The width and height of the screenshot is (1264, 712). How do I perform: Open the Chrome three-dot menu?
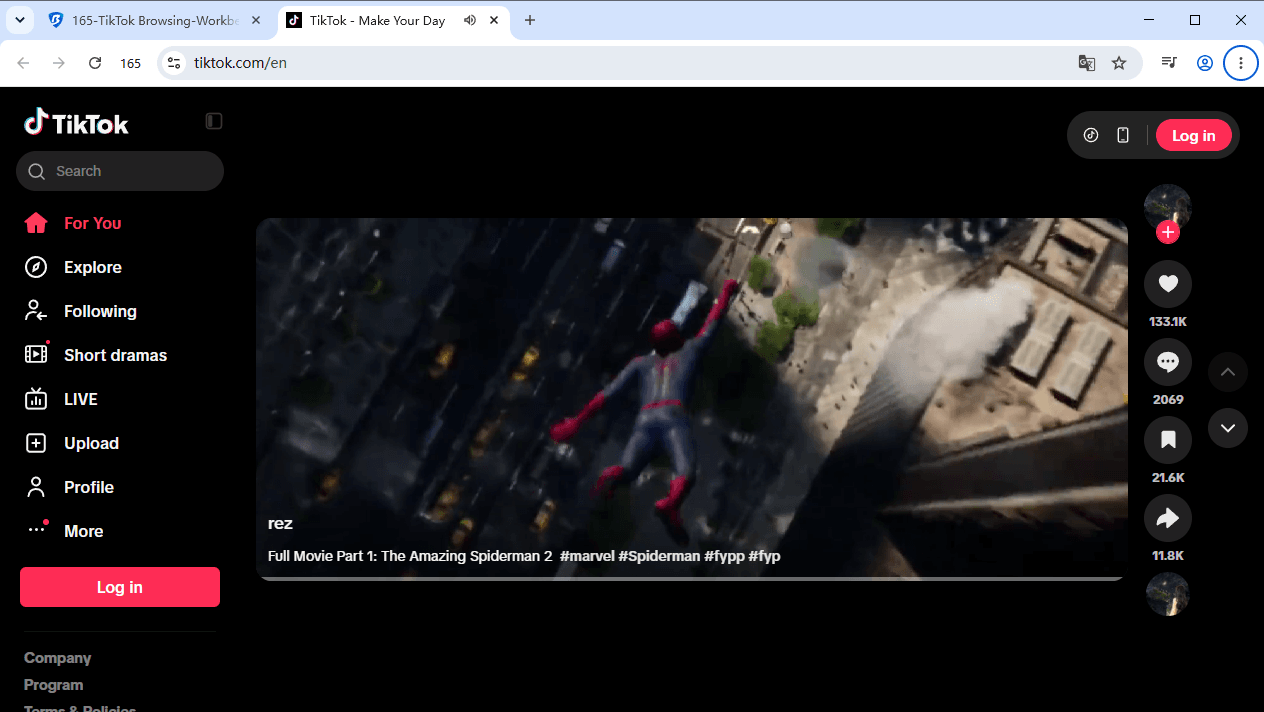[x=1241, y=63]
